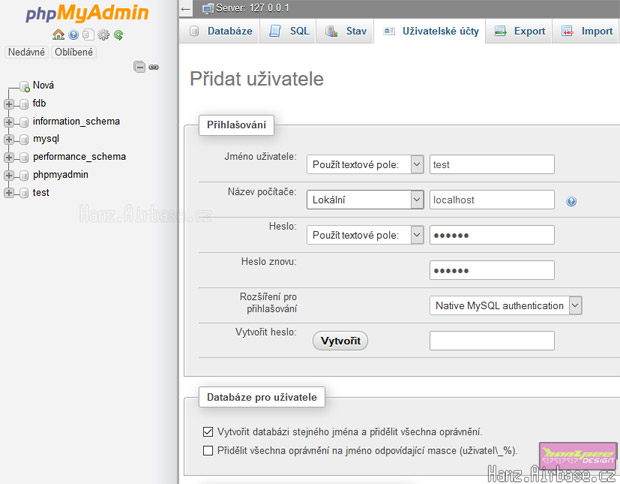
Task: Open host name help icon beside localhost
Action: [571, 201]
